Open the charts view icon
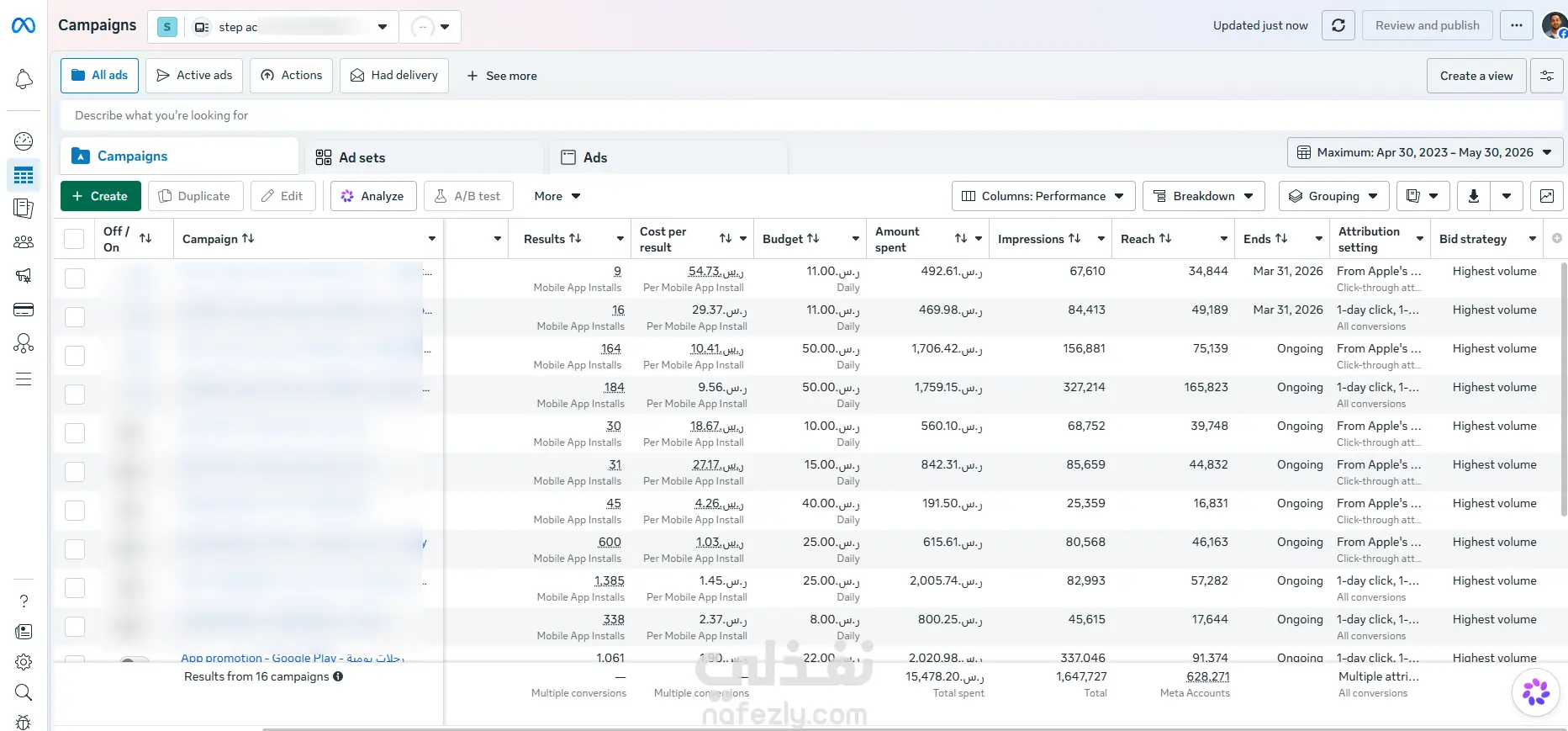This screenshot has width=1568, height=731. pyautogui.click(x=1547, y=196)
